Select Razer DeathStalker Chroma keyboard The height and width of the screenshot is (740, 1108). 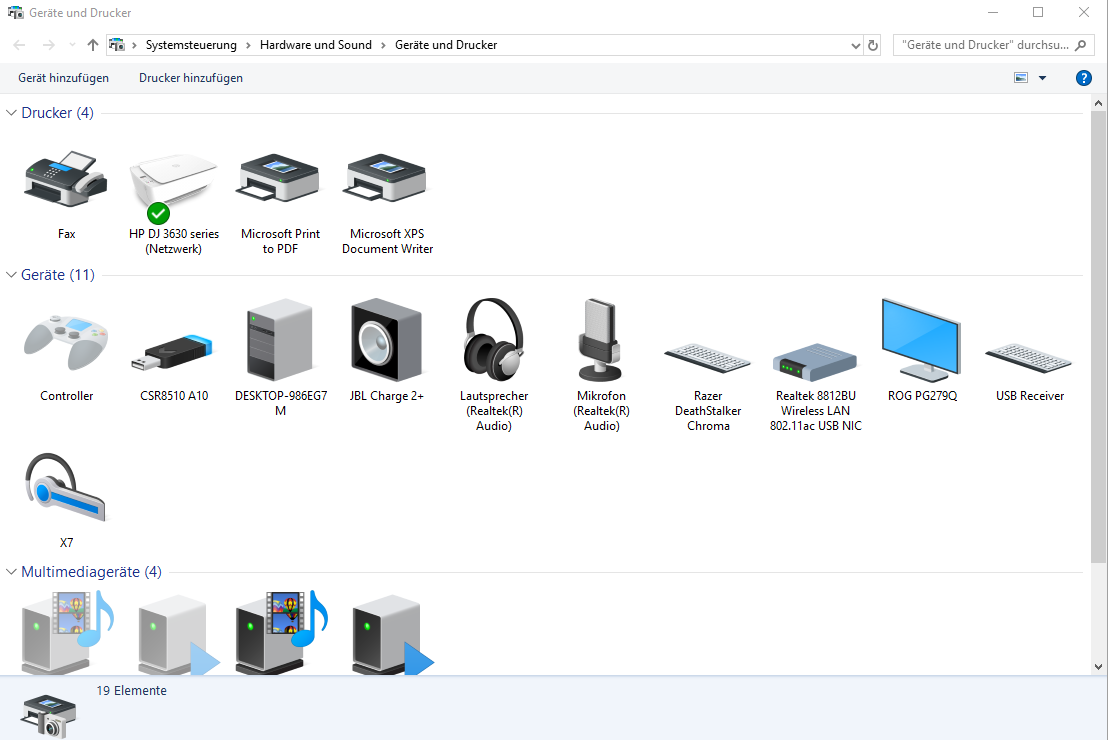tap(707, 357)
